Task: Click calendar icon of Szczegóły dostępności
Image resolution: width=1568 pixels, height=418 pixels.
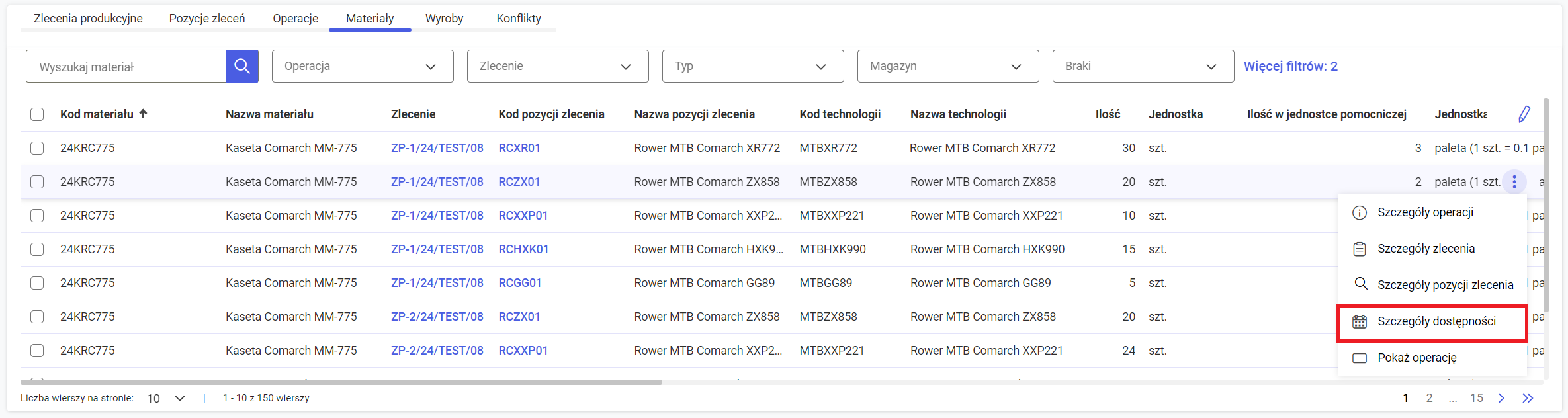Action: pyautogui.click(x=1360, y=322)
